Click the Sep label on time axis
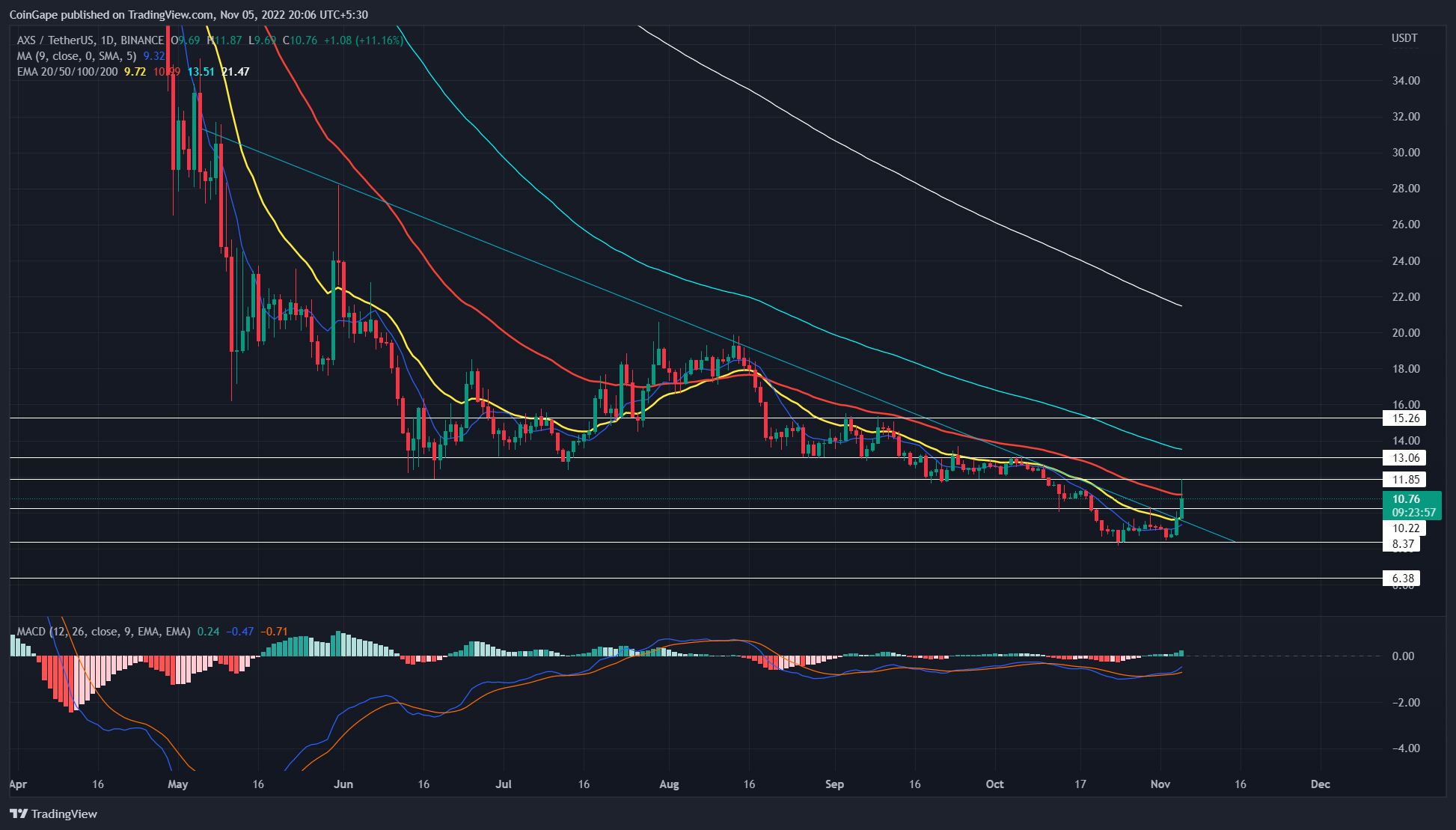 [x=834, y=784]
